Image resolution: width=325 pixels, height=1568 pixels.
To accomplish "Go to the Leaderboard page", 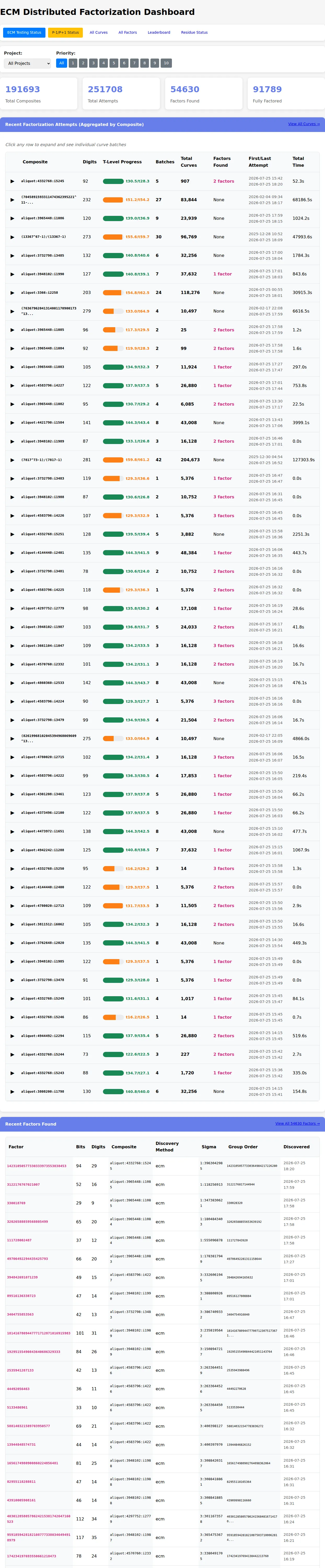I will tap(159, 32).
